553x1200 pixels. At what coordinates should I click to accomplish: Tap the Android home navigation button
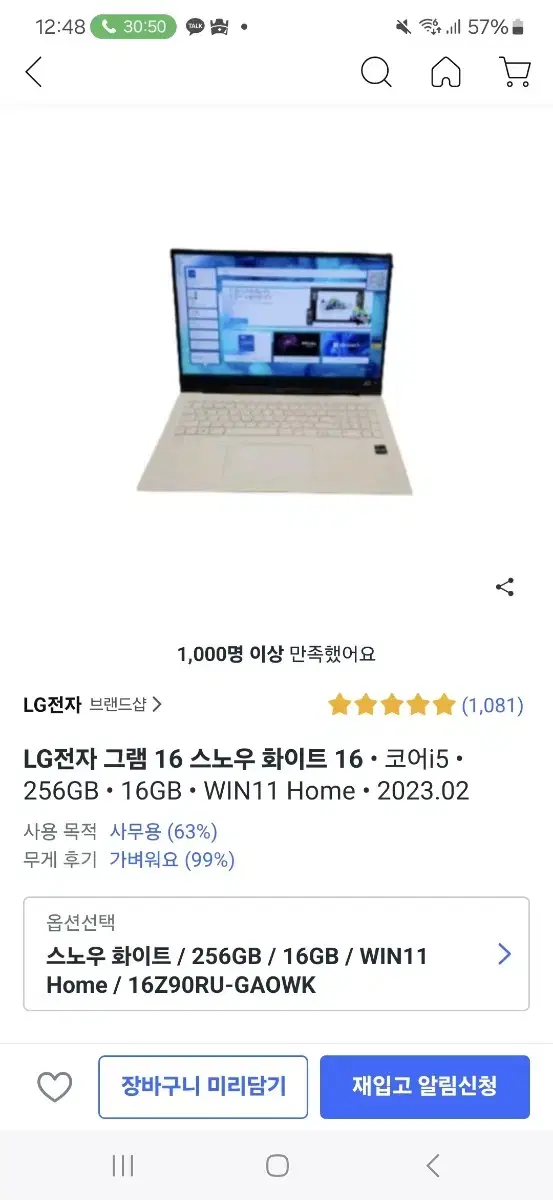[277, 1165]
